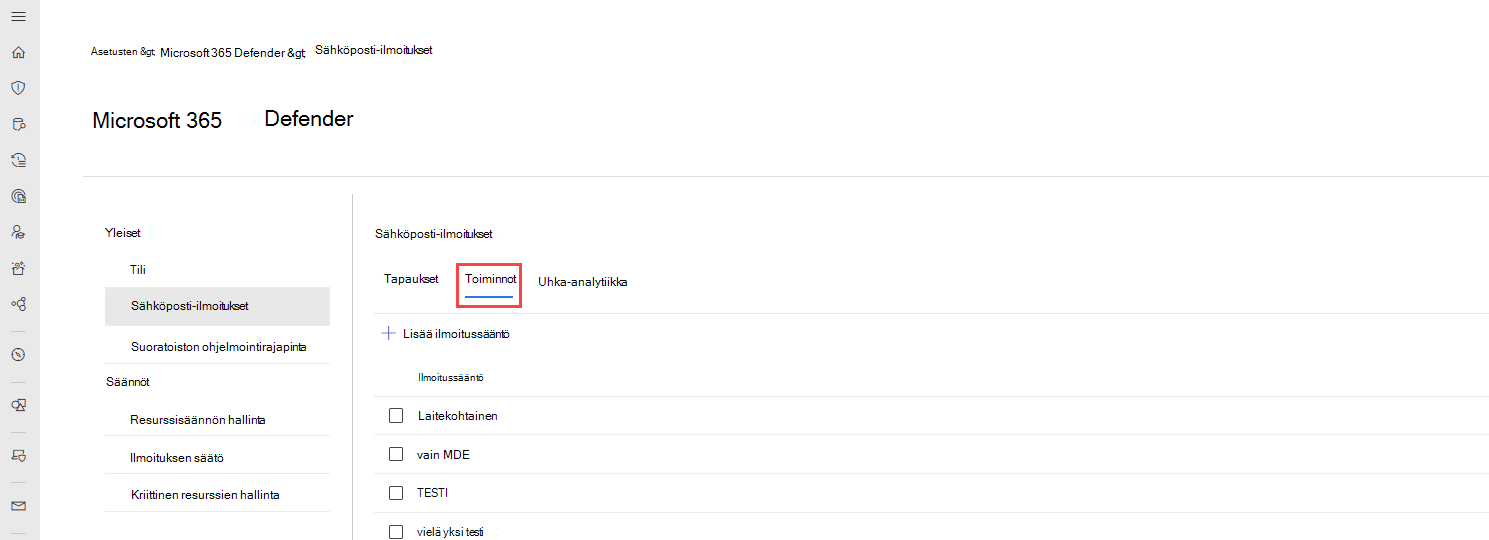Viewport: 1489px width, 540px height.
Task: Tick the vielä yksi testi checkbox
Action: click(x=396, y=532)
